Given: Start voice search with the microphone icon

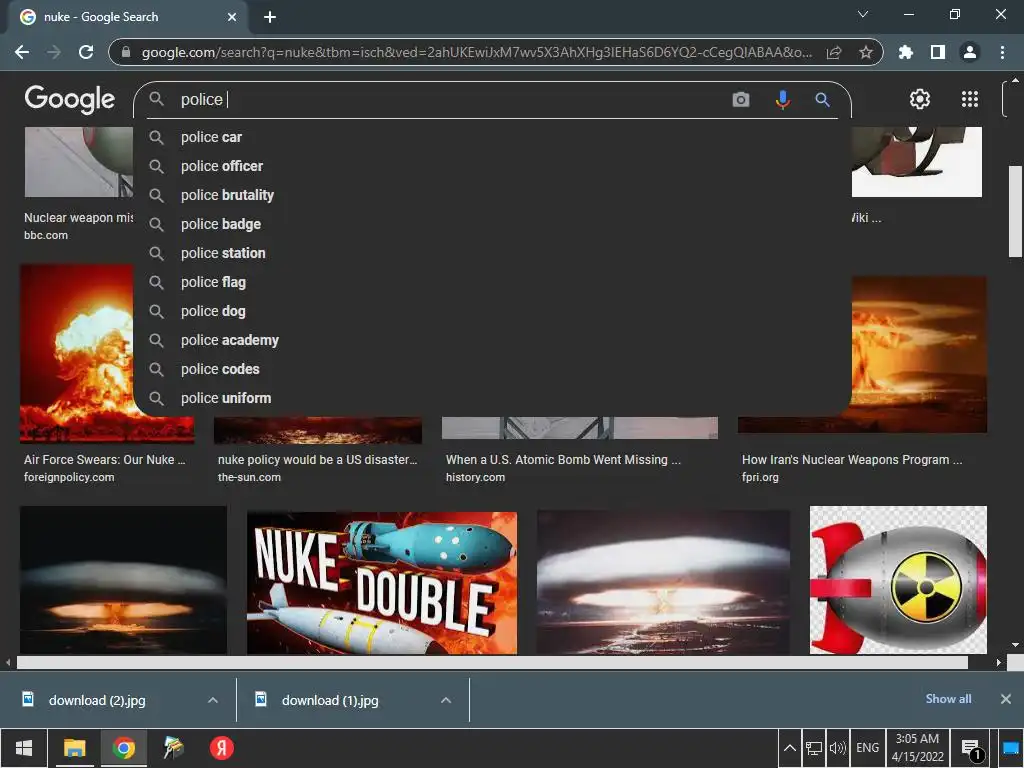Looking at the screenshot, I should click(x=782, y=99).
